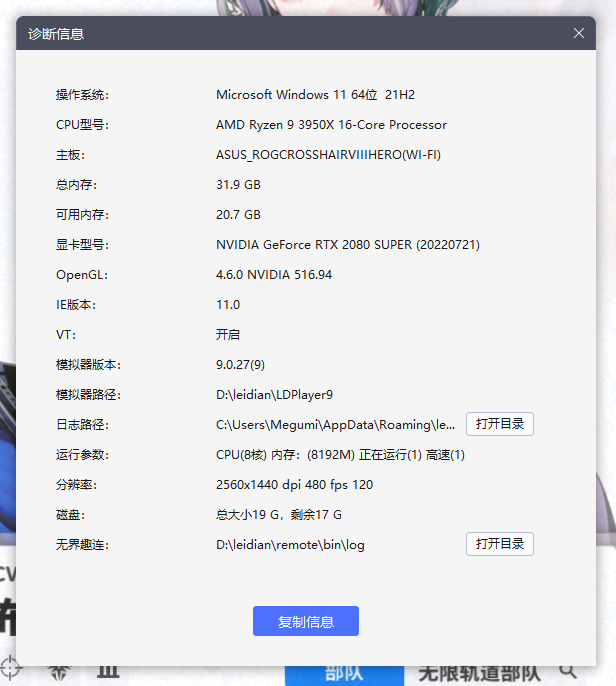Click the search magnifier icon behind dialog
Image resolution: width=616 pixels, height=686 pixels.
[568, 671]
